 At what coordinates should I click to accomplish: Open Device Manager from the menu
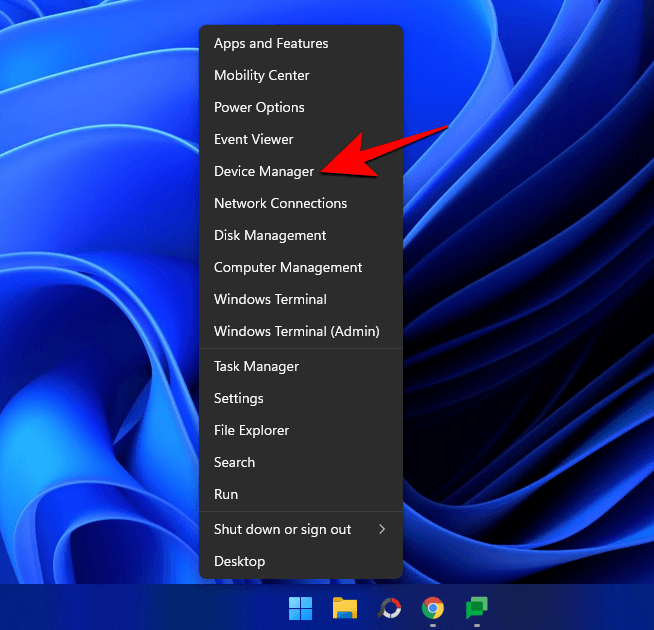coord(264,171)
